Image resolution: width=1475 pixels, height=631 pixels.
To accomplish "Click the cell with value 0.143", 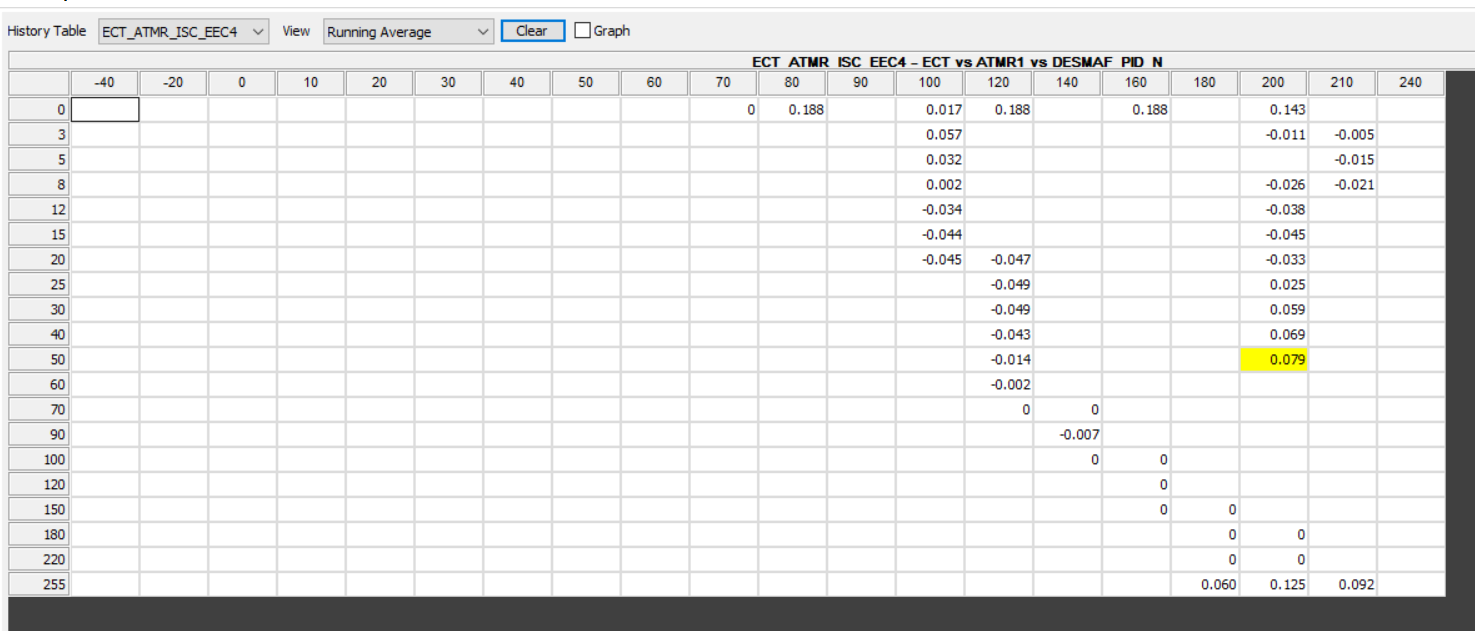I will [x=1273, y=110].
